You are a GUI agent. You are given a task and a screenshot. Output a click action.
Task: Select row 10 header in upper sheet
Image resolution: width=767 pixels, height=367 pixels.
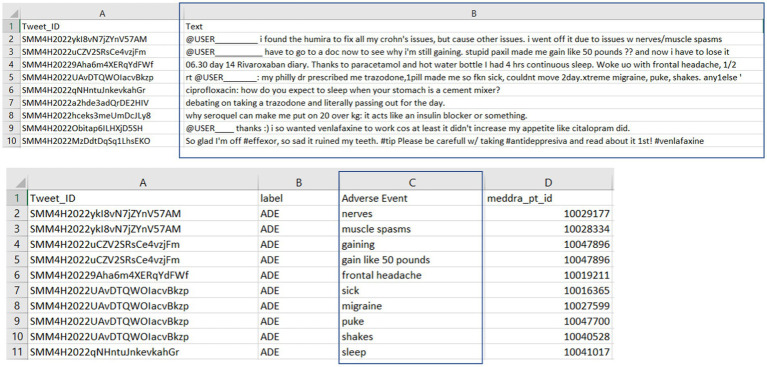point(10,141)
